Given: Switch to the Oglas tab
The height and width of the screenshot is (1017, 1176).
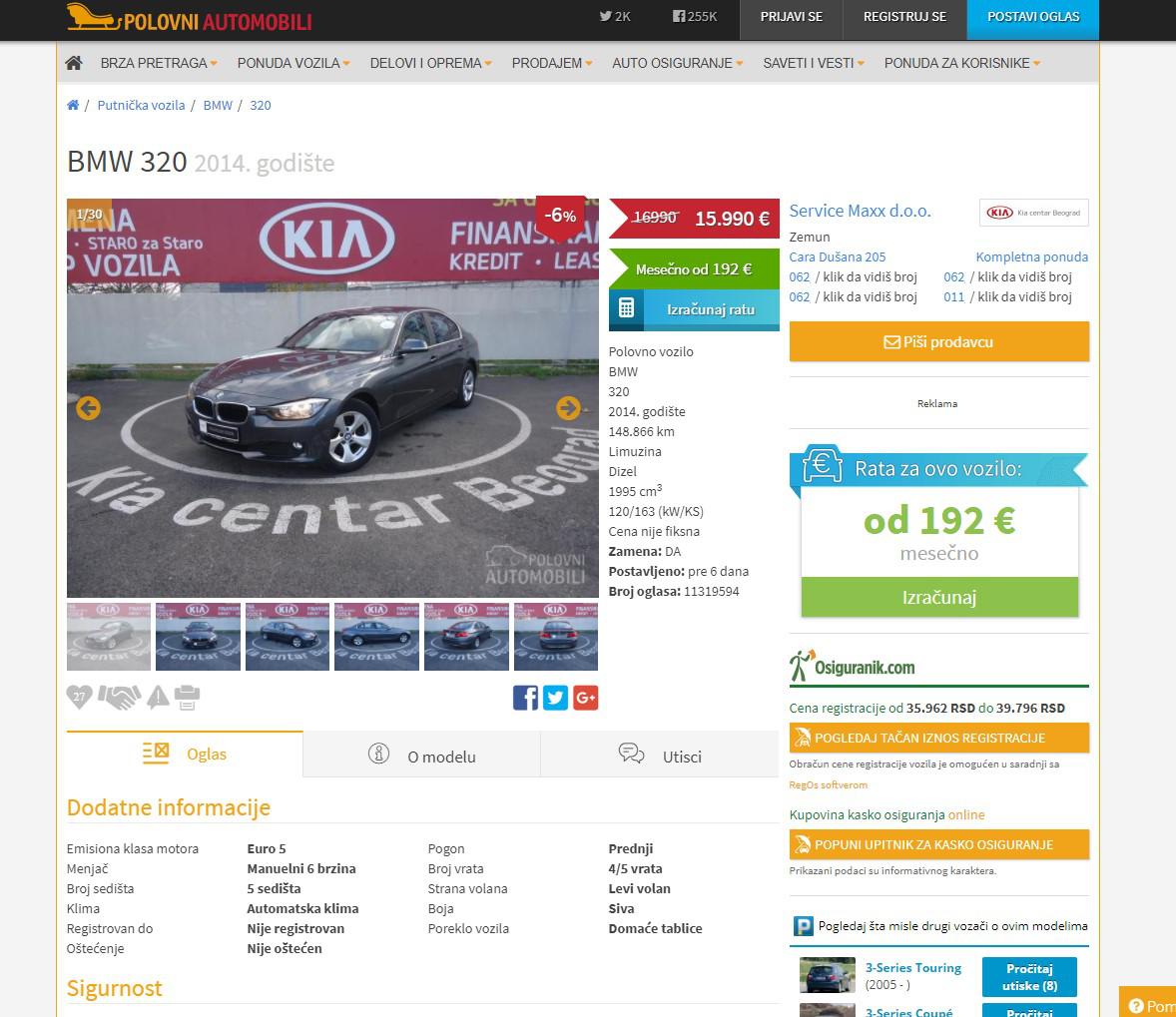Looking at the screenshot, I should tap(185, 754).
